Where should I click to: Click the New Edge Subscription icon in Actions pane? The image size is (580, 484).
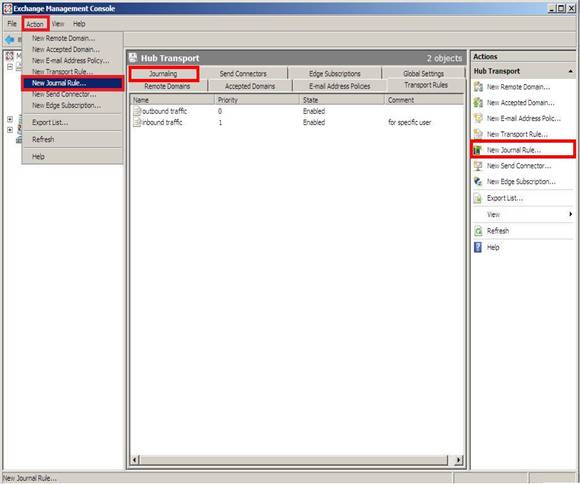(x=478, y=182)
